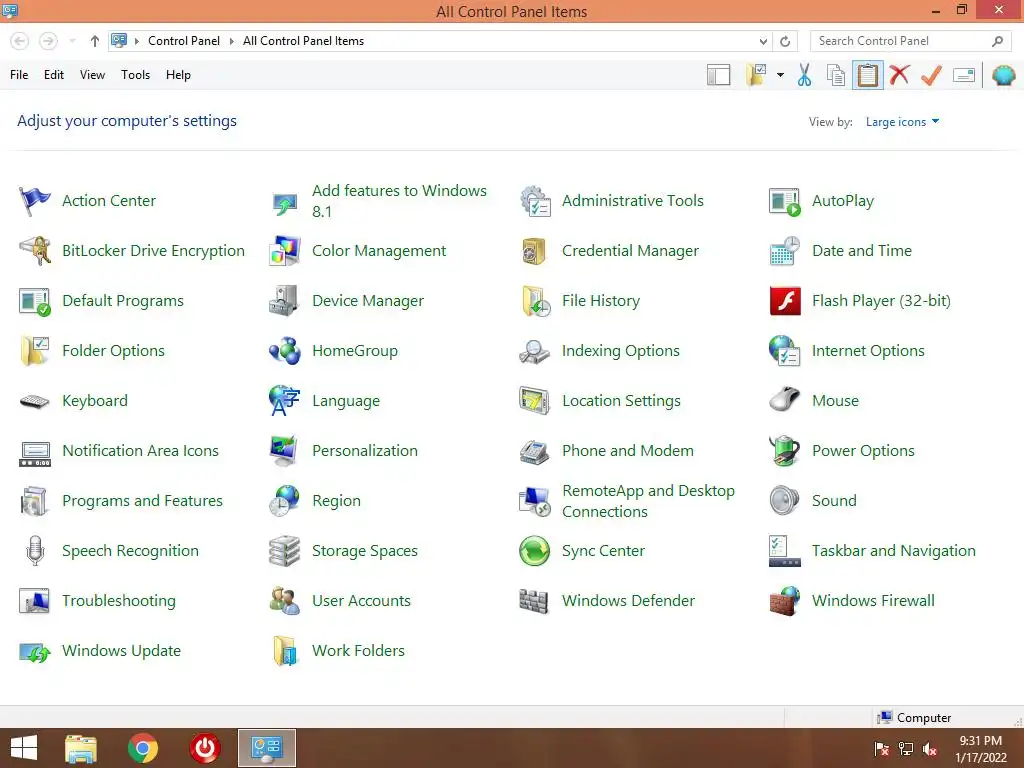The width and height of the screenshot is (1024, 768).
Task: Expand the recent locations arrow beside Forward
Action: 72,41
